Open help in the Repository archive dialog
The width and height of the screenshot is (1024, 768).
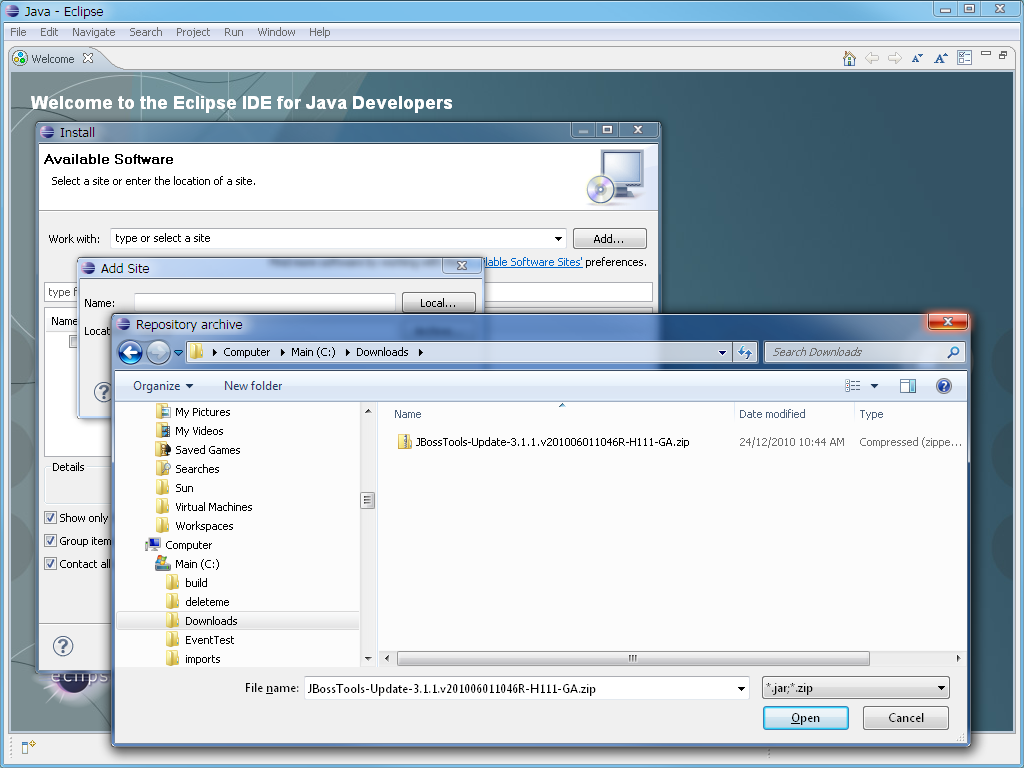tap(944, 386)
